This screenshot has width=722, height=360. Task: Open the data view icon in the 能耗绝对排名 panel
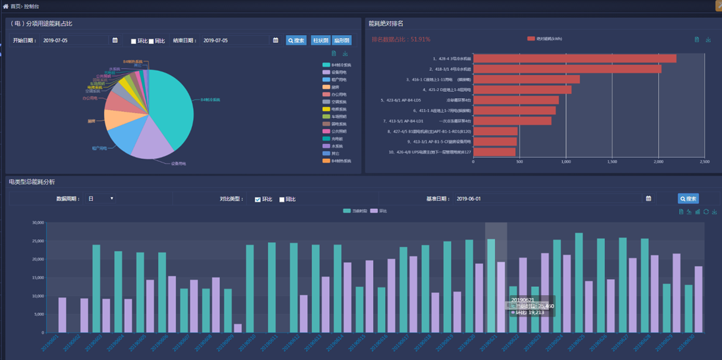[x=697, y=40]
